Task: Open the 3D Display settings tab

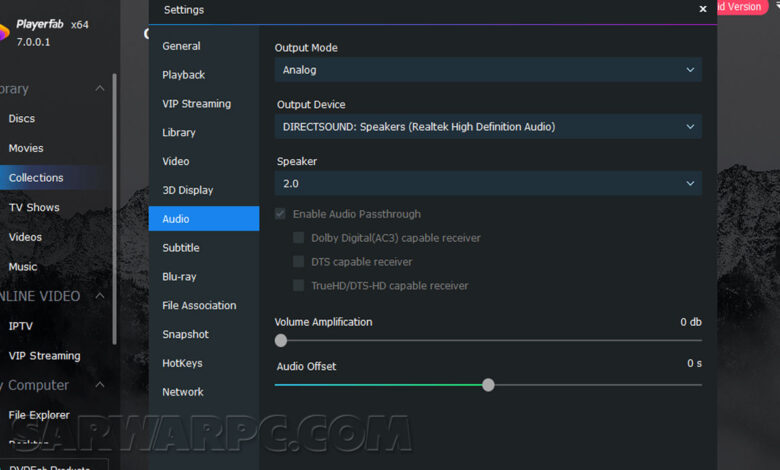Action: click(204, 190)
